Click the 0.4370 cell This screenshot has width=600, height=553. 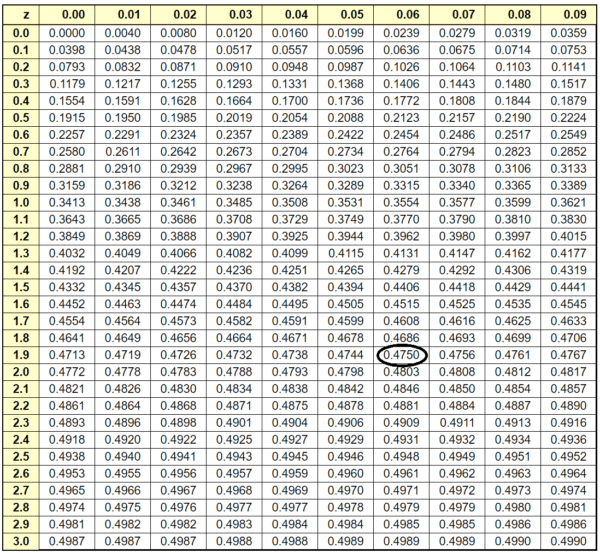(x=234, y=287)
